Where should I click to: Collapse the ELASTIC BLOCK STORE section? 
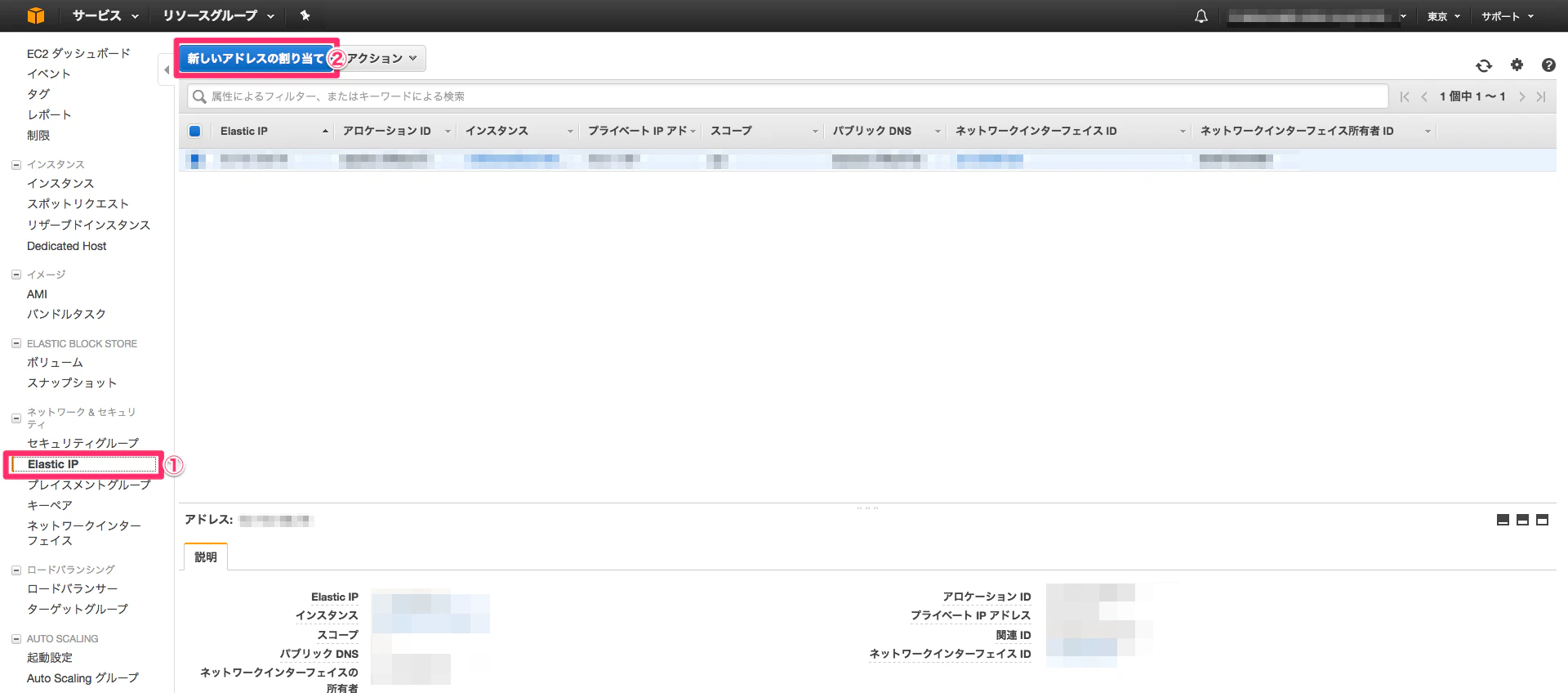16,343
